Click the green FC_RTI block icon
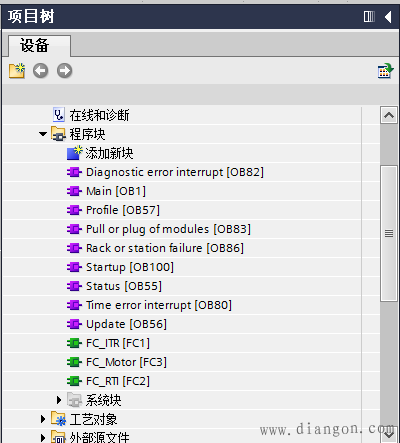This screenshot has height=443, width=400. pyautogui.click(x=74, y=381)
